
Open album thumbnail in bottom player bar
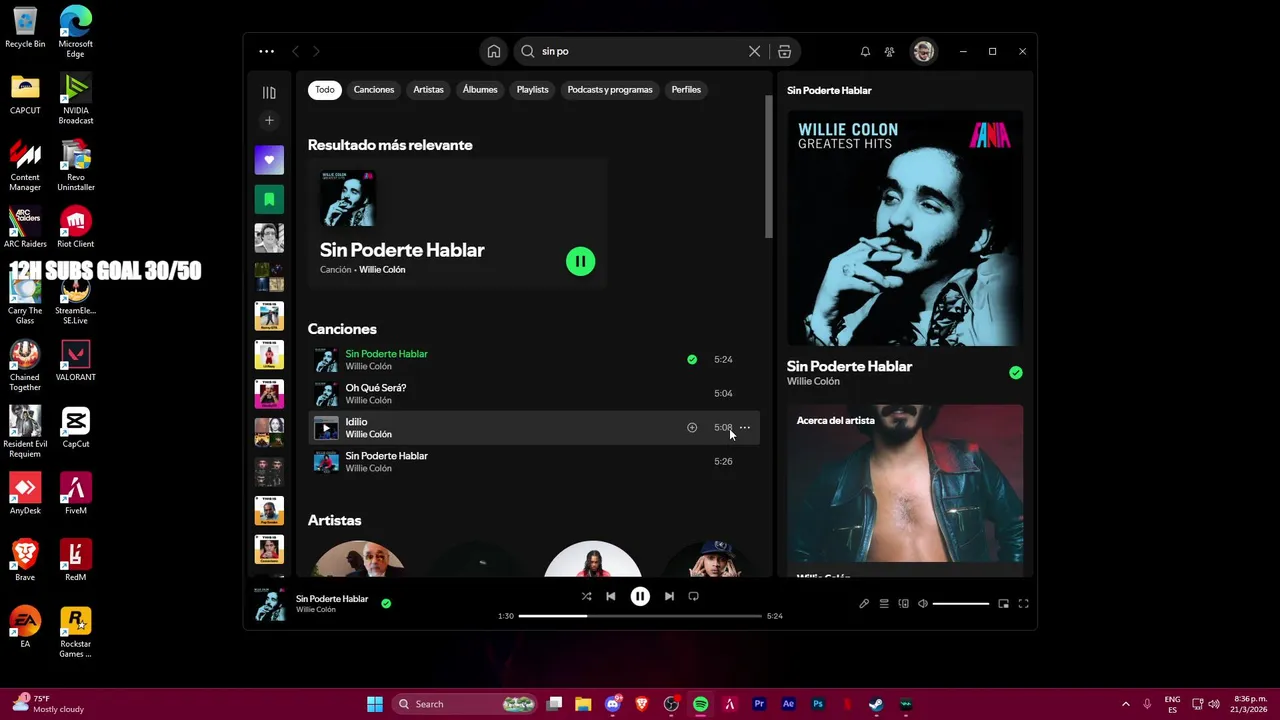270,604
